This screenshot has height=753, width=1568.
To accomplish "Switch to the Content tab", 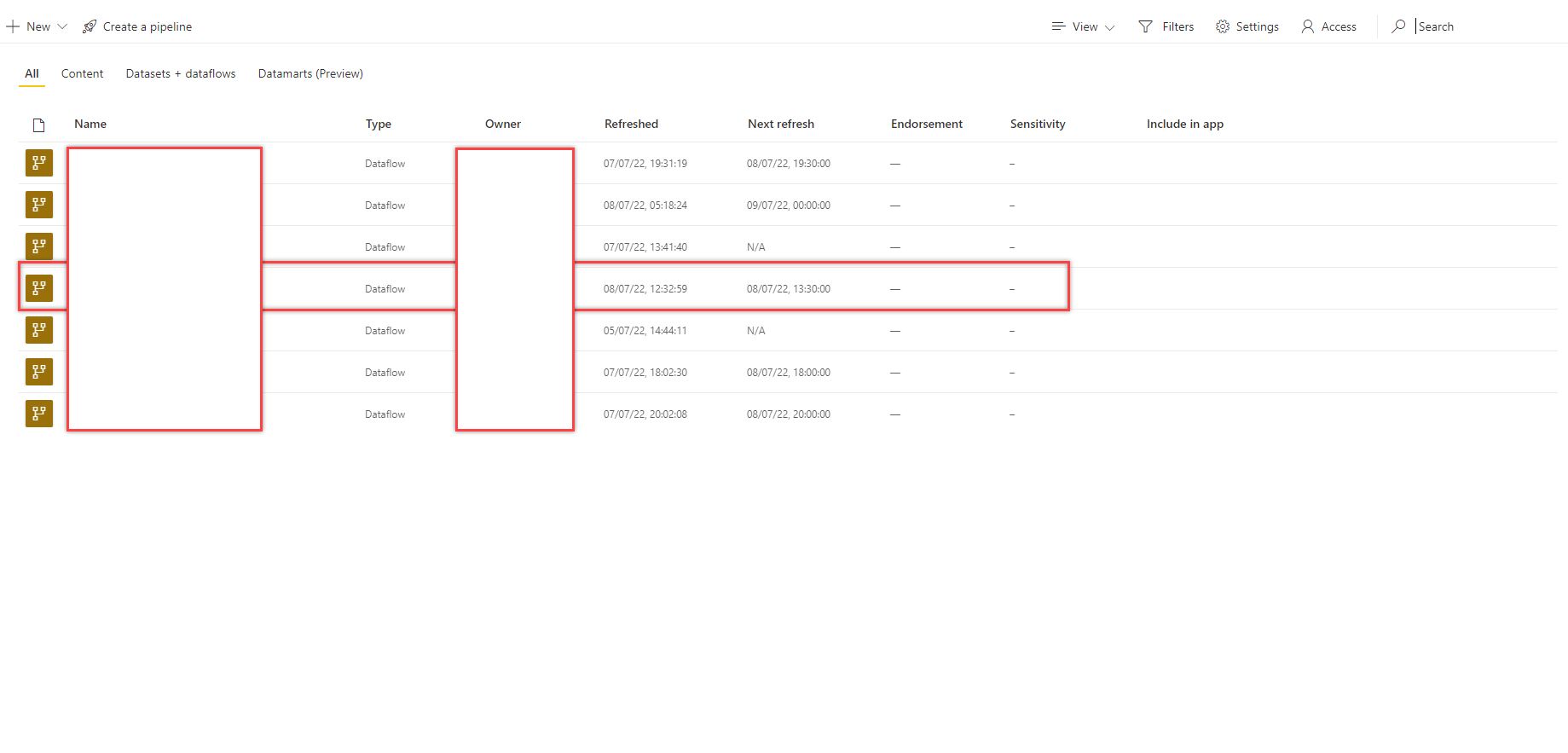I will coord(82,73).
